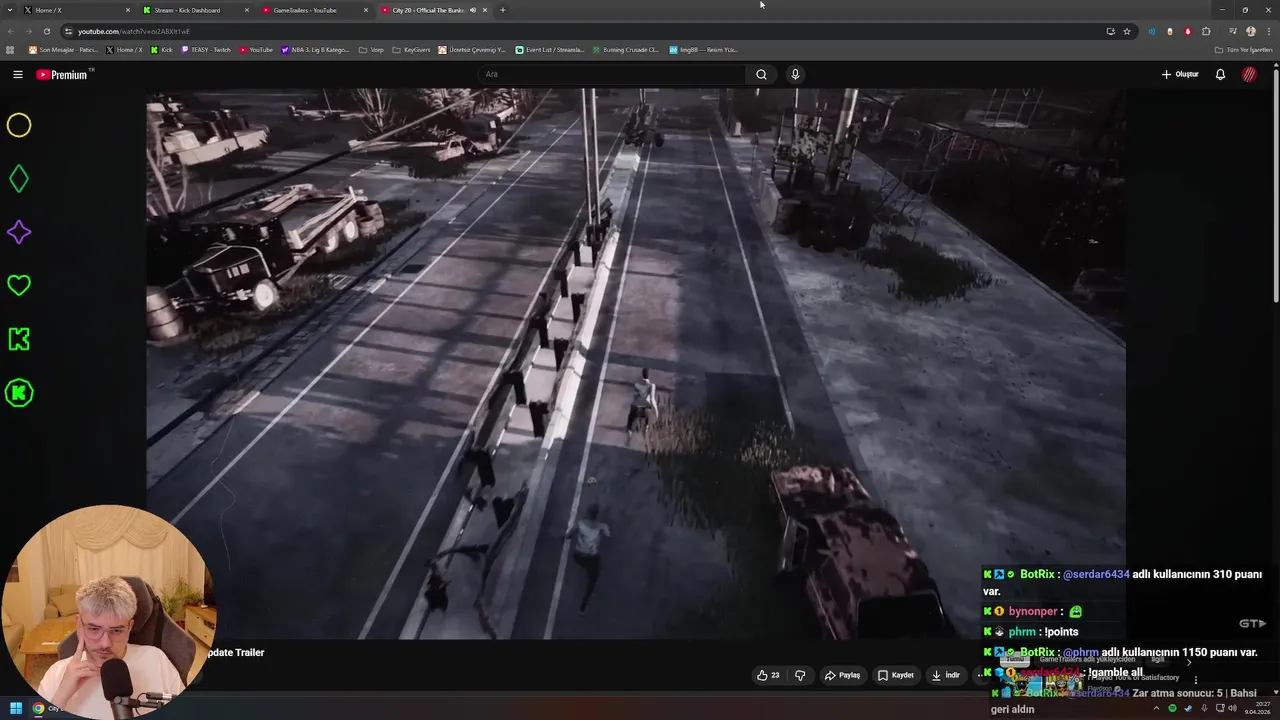Open the ImgBB Resim Yükle bookmark
The width and height of the screenshot is (1280, 720).
click(703, 49)
